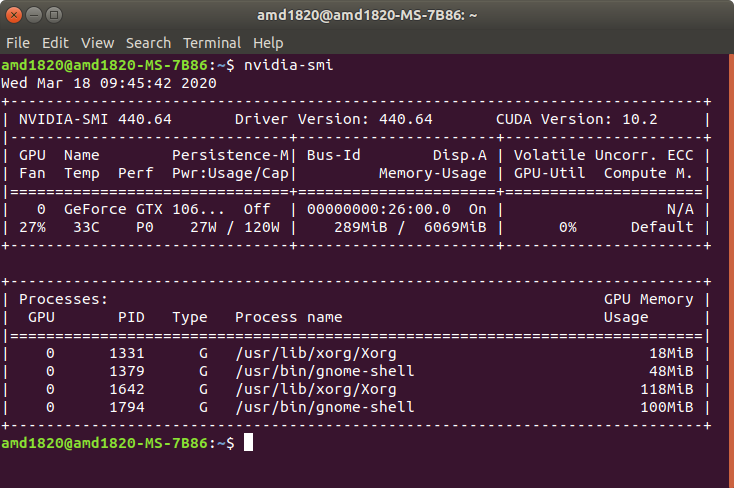This screenshot has width=734, height=488.
Task: Click the window title amd1820@amd1820-MS-7B86
Action: 367,15
